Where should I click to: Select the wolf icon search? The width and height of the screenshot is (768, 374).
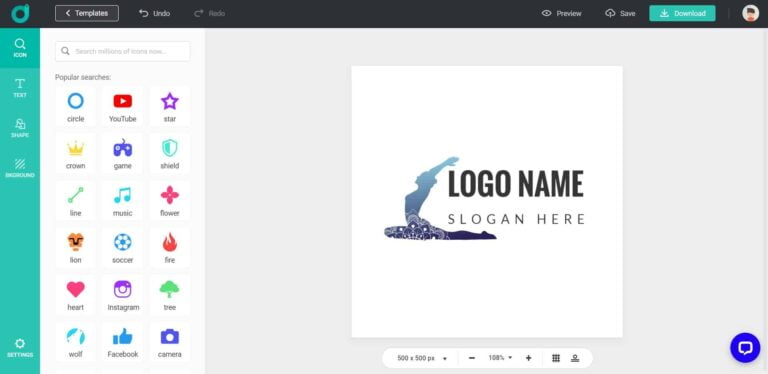pyautogui.click(x=75, y=342)
